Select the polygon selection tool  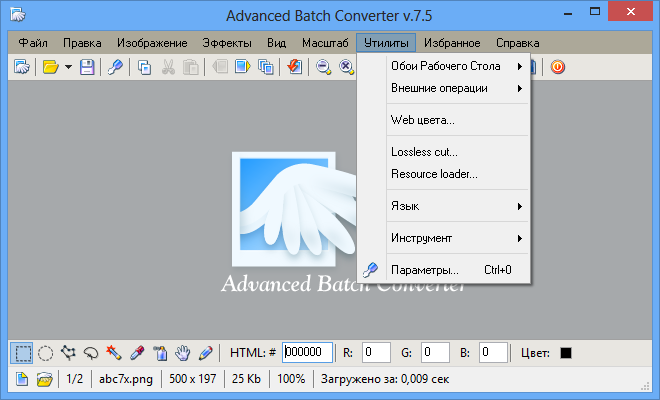(x=68, y=353)
